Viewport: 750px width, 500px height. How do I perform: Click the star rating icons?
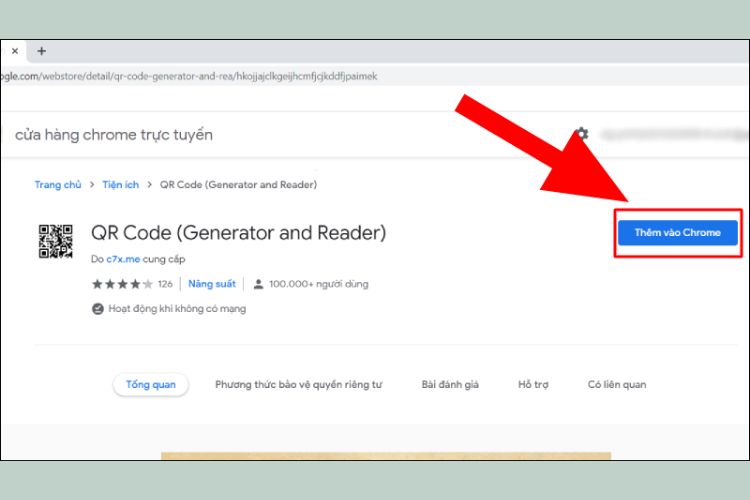pos(122,284)
